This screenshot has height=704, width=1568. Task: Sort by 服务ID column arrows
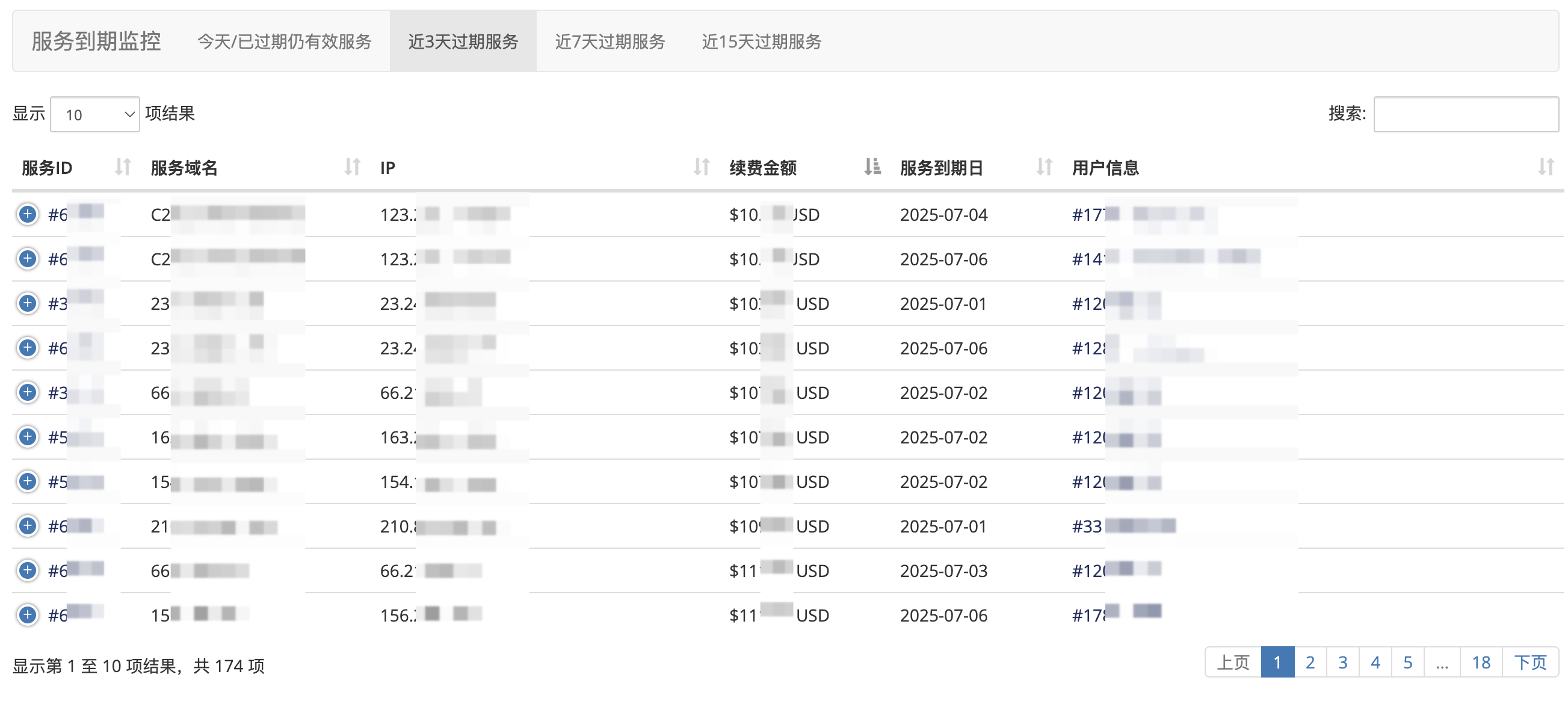click(123, 167)
